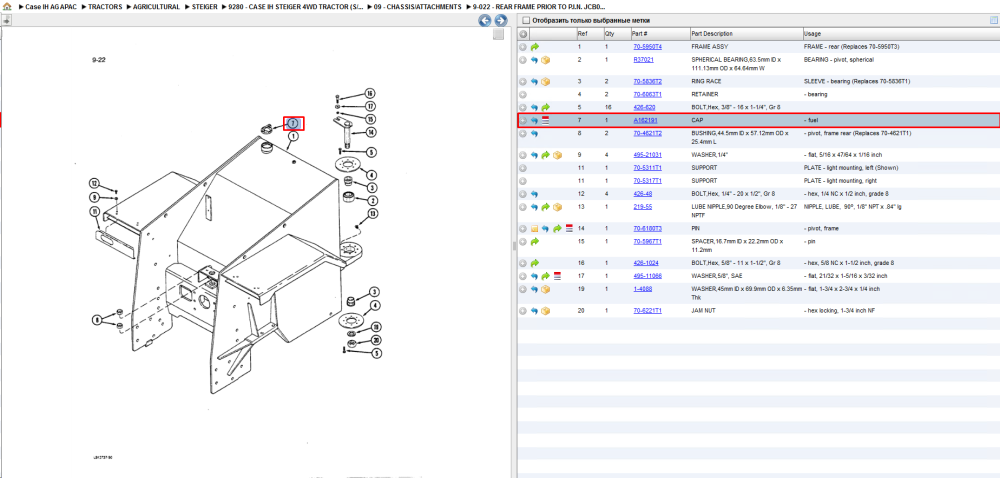Click the orange square icon on PIN row

[535, 228]
